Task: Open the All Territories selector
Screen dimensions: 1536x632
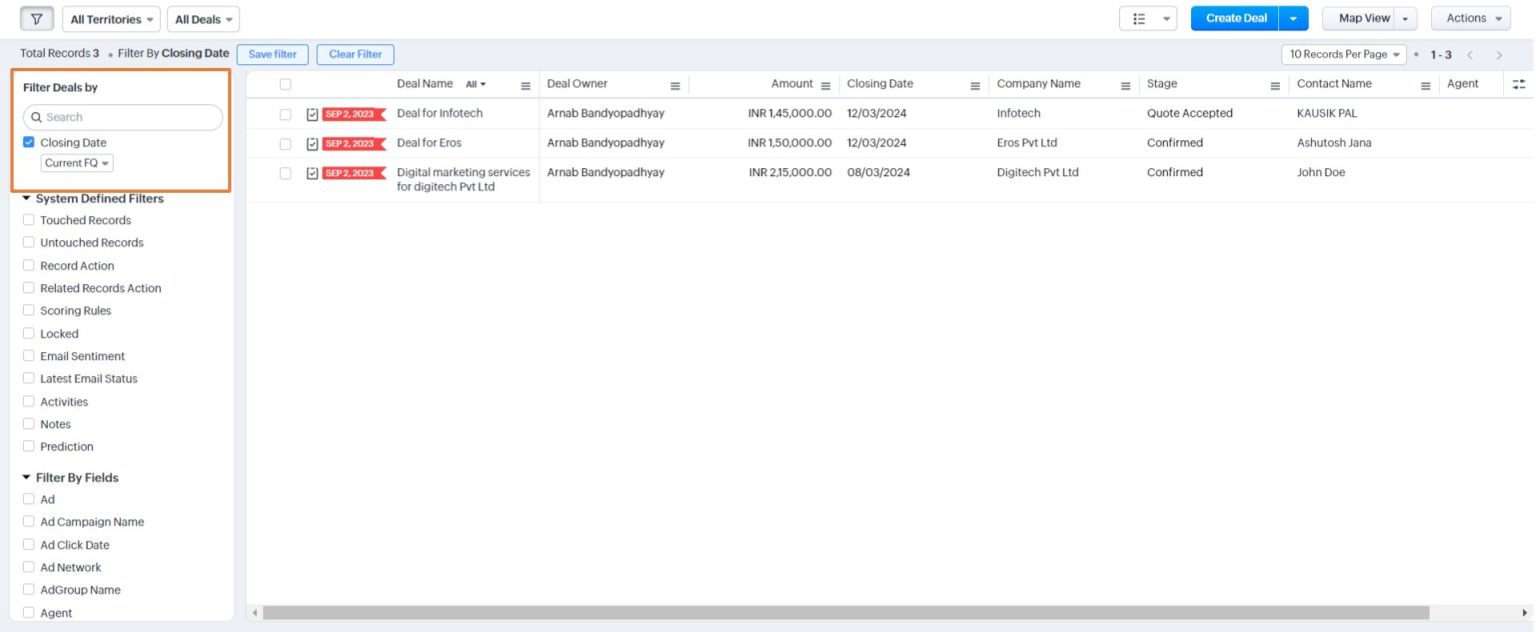Action: (x=111, y=18)
